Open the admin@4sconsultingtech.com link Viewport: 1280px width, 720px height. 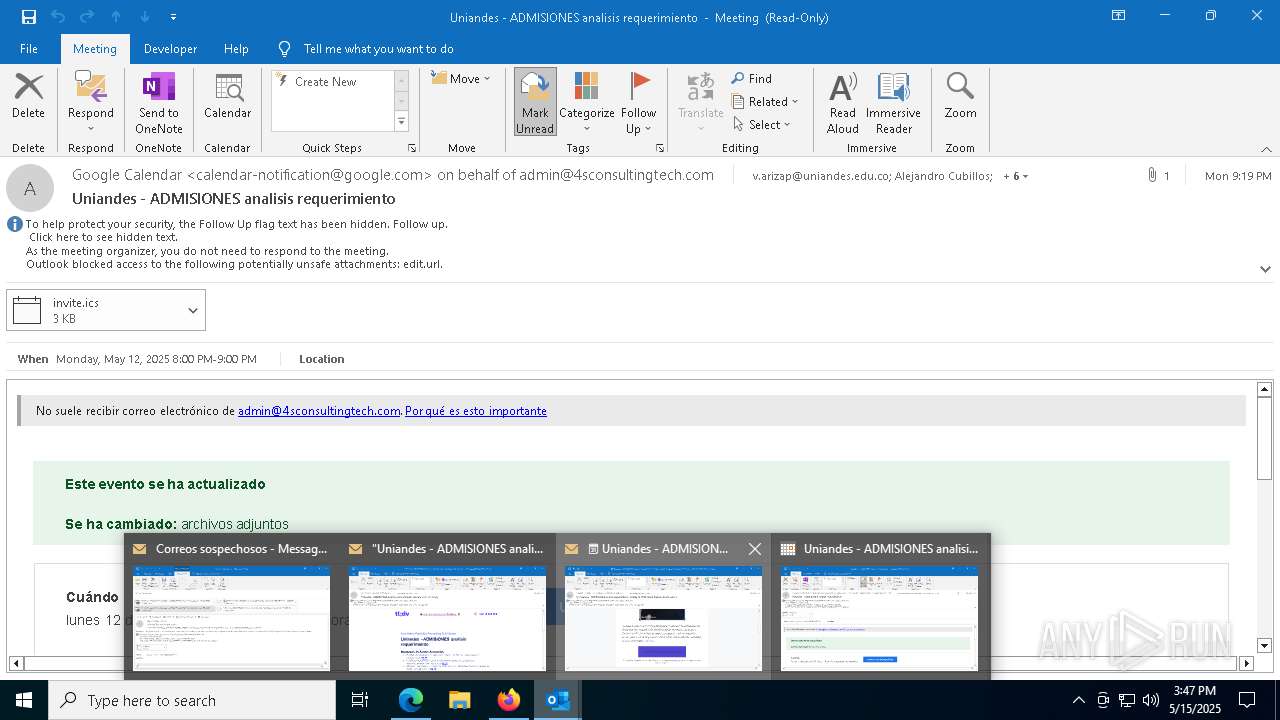tap(319, 411)
